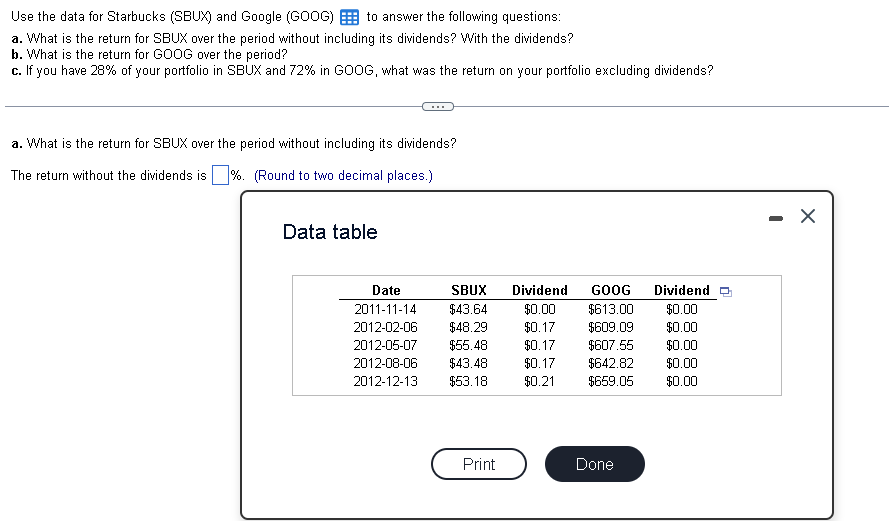The image size is (889, 521).
Task: Close the Data table dialog
Action: click(x=808, y=216)
